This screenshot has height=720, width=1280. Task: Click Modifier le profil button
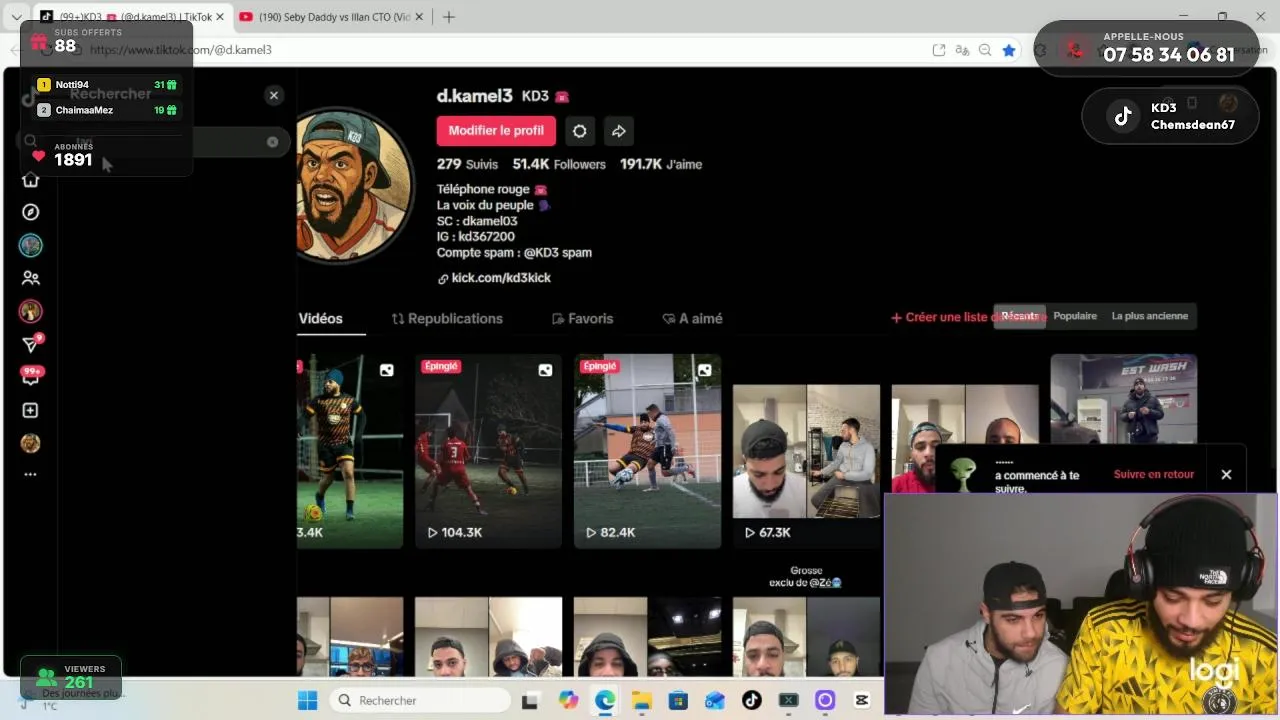pyautogui.click(x=496, y=131)
